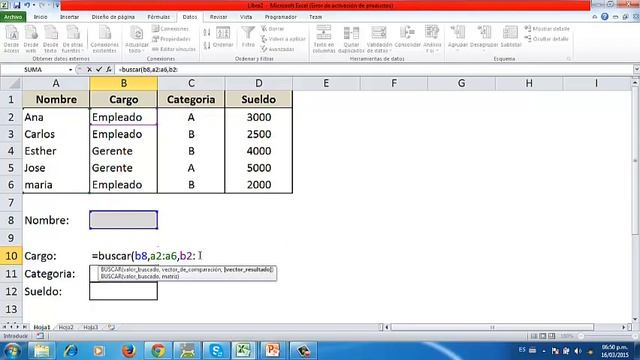Viewport: 640px width, 360px height.
Task: Open the Desagrupar dropdown
Action: [x=484, y=38]
